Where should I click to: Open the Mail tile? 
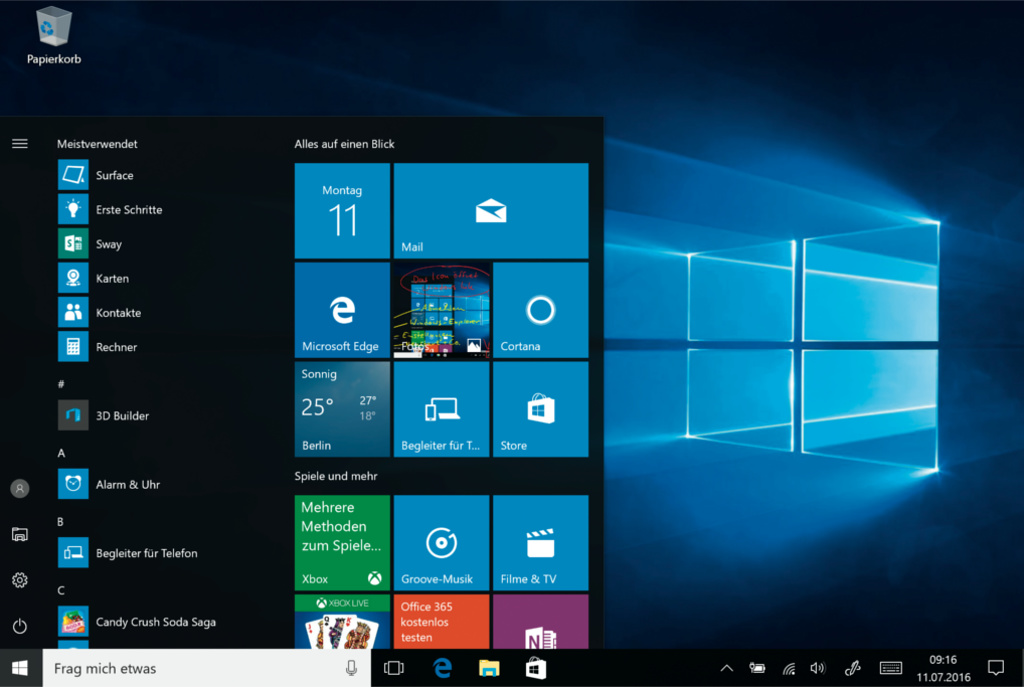(490, 211)
